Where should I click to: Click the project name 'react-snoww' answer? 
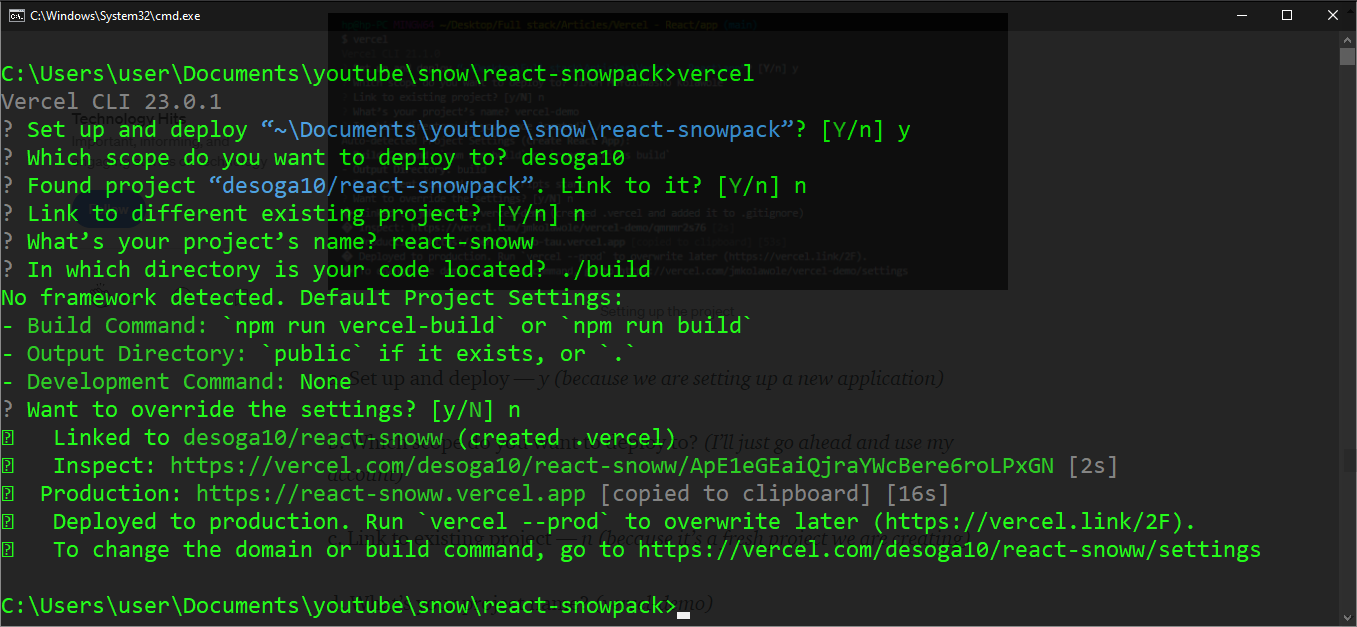(463, 242)
